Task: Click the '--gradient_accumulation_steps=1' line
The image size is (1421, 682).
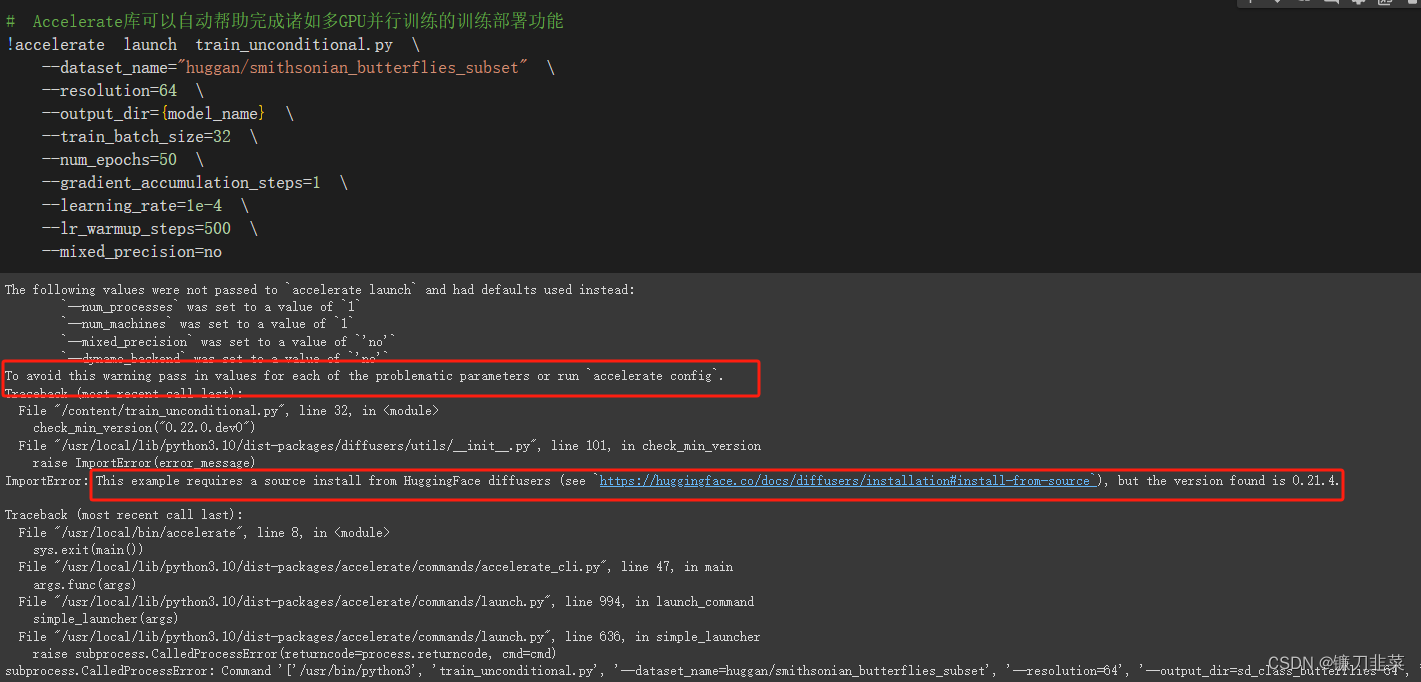Action: (x=194, y=183)
